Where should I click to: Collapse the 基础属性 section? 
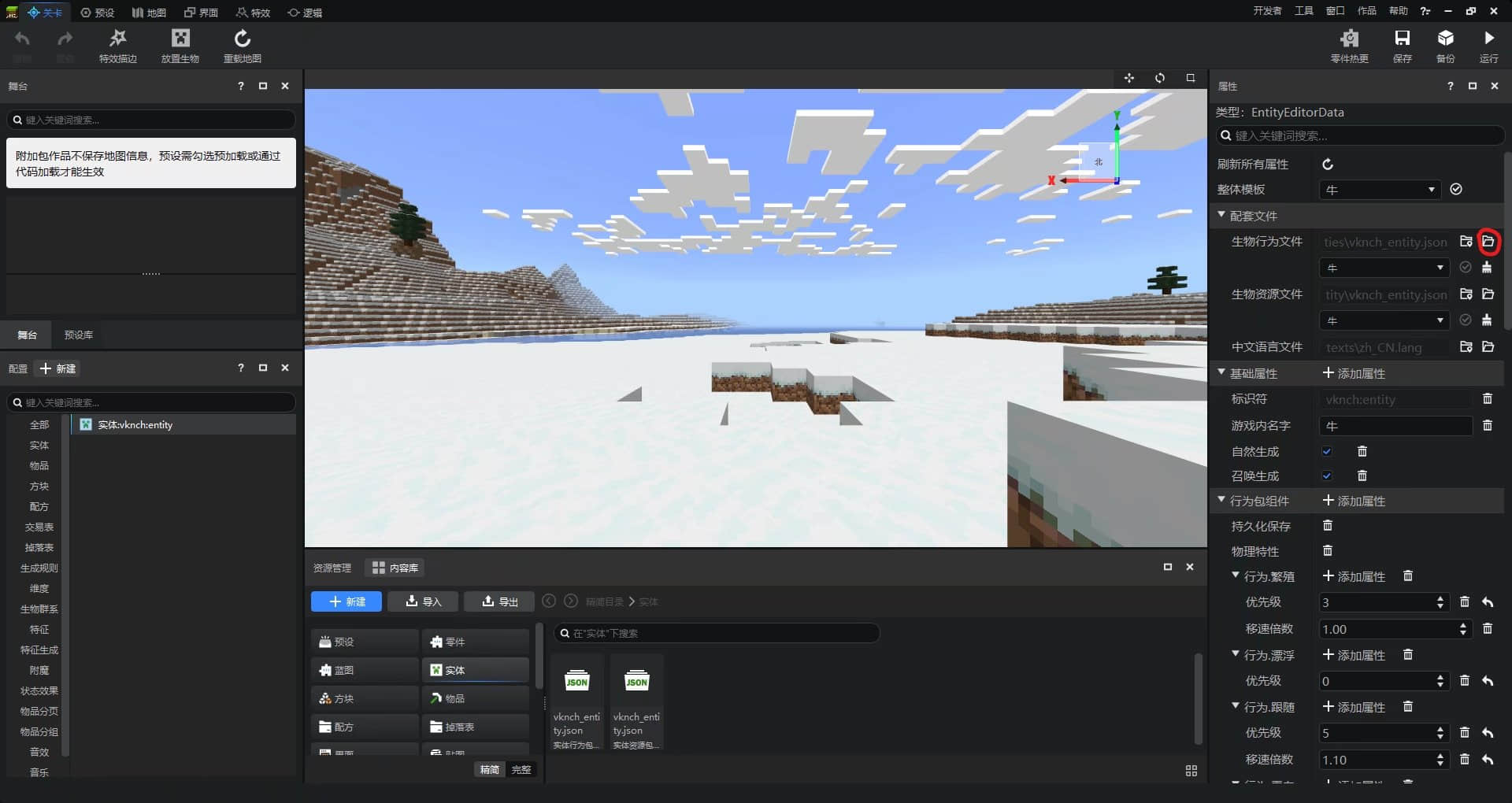tap(1222, 372)
